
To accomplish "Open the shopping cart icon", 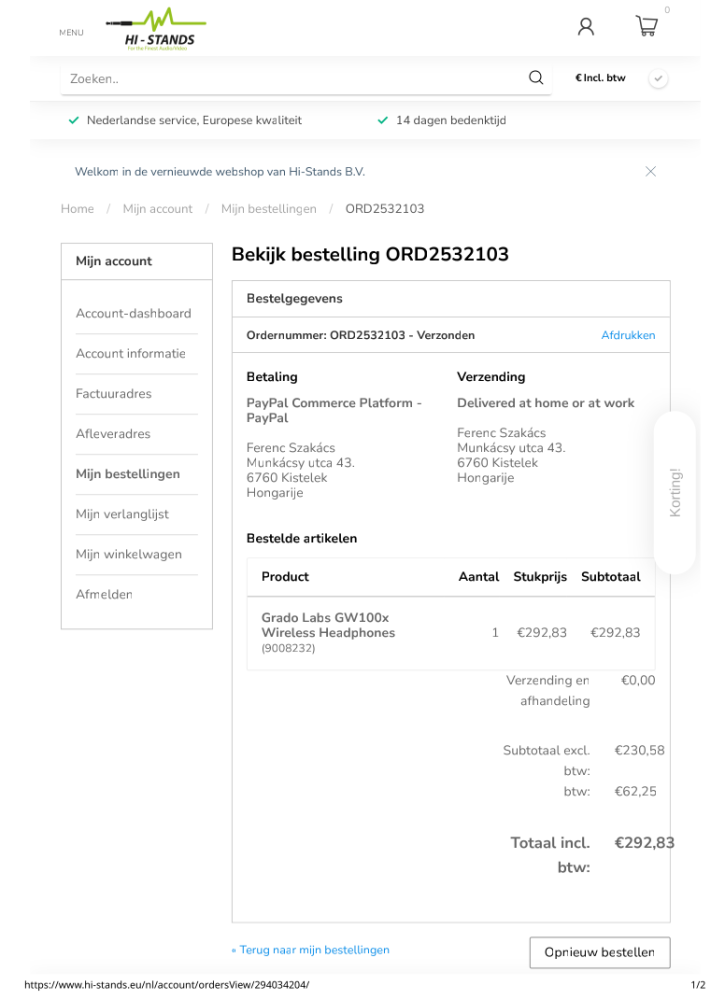I will 647,26.
